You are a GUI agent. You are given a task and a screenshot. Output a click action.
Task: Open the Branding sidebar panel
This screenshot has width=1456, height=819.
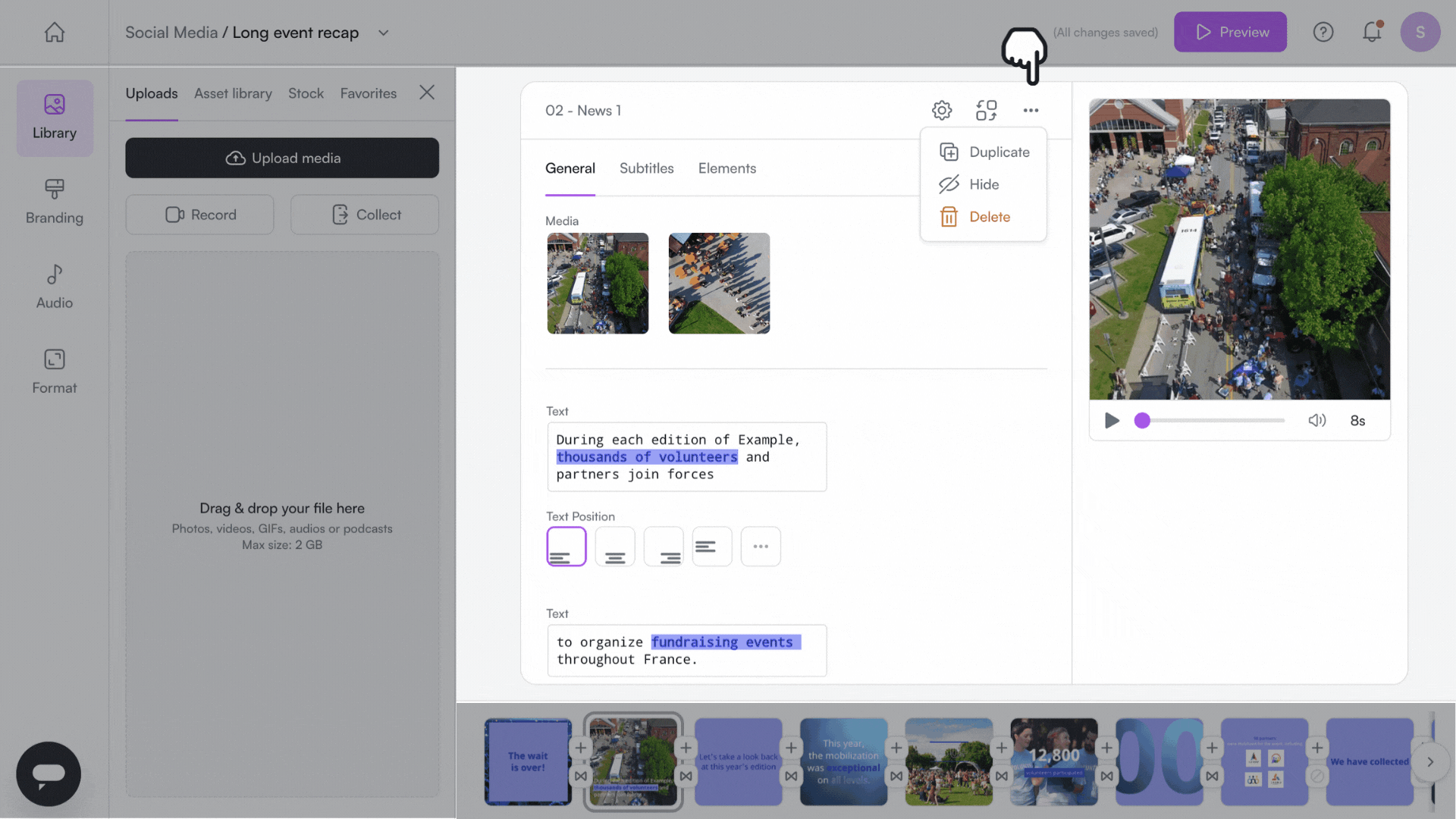point(55,202)
